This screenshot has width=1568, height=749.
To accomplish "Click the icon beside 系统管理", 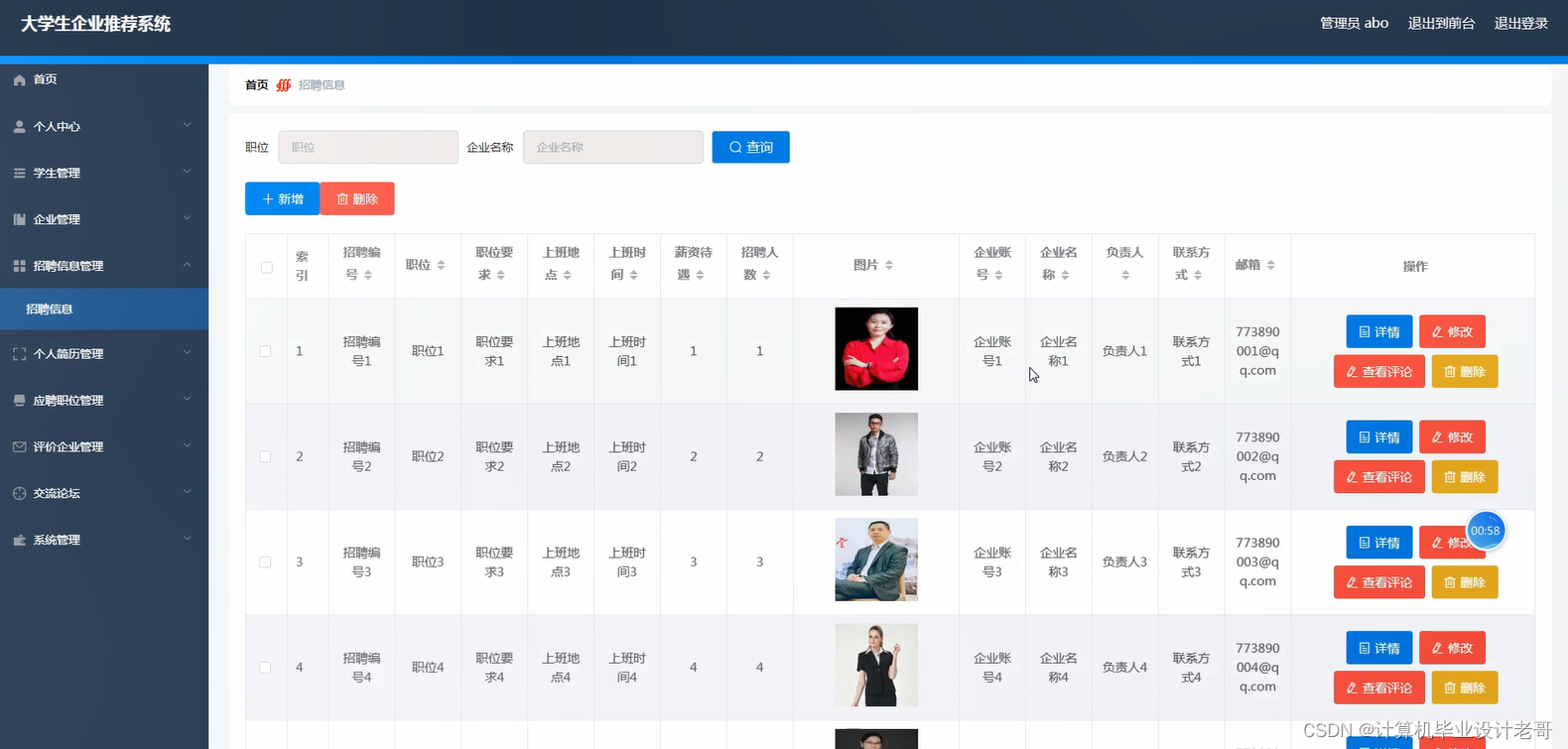I will point(19,540).
